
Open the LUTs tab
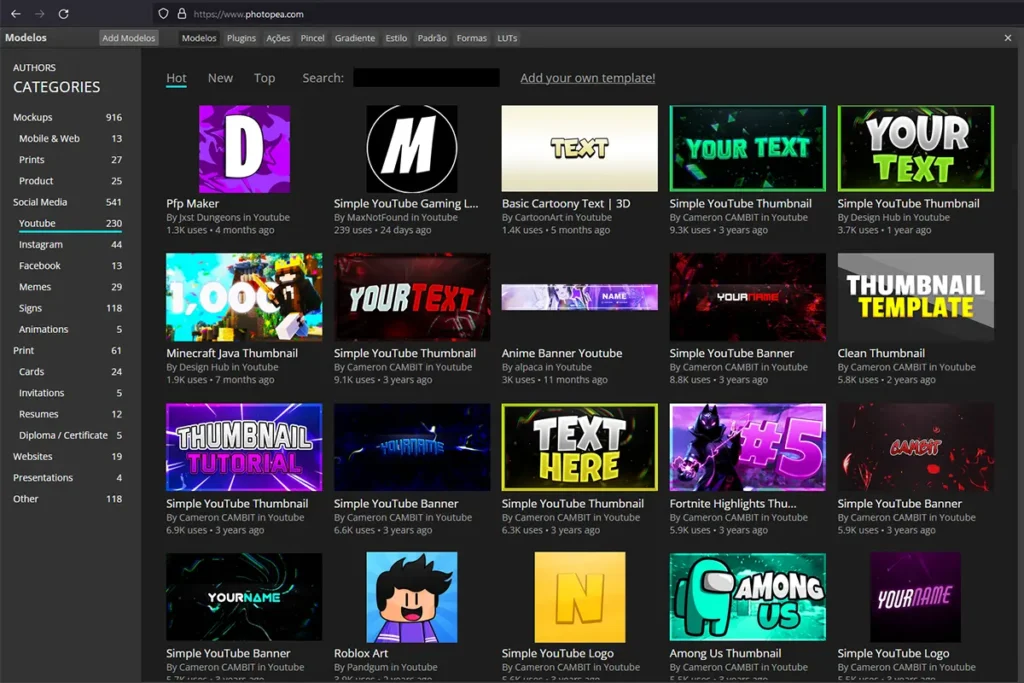click(x=507, y=38)
